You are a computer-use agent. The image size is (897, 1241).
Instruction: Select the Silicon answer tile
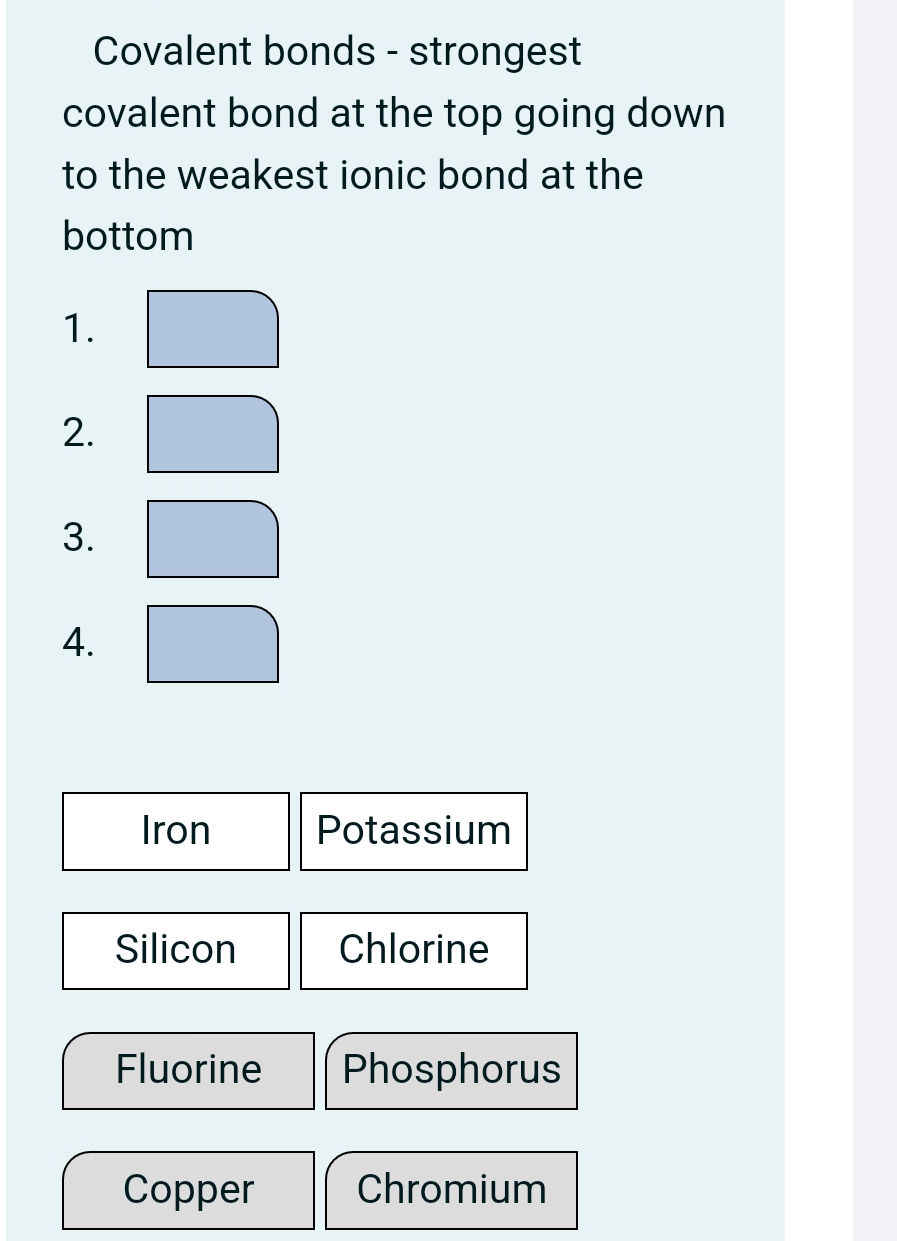(175, 949)
